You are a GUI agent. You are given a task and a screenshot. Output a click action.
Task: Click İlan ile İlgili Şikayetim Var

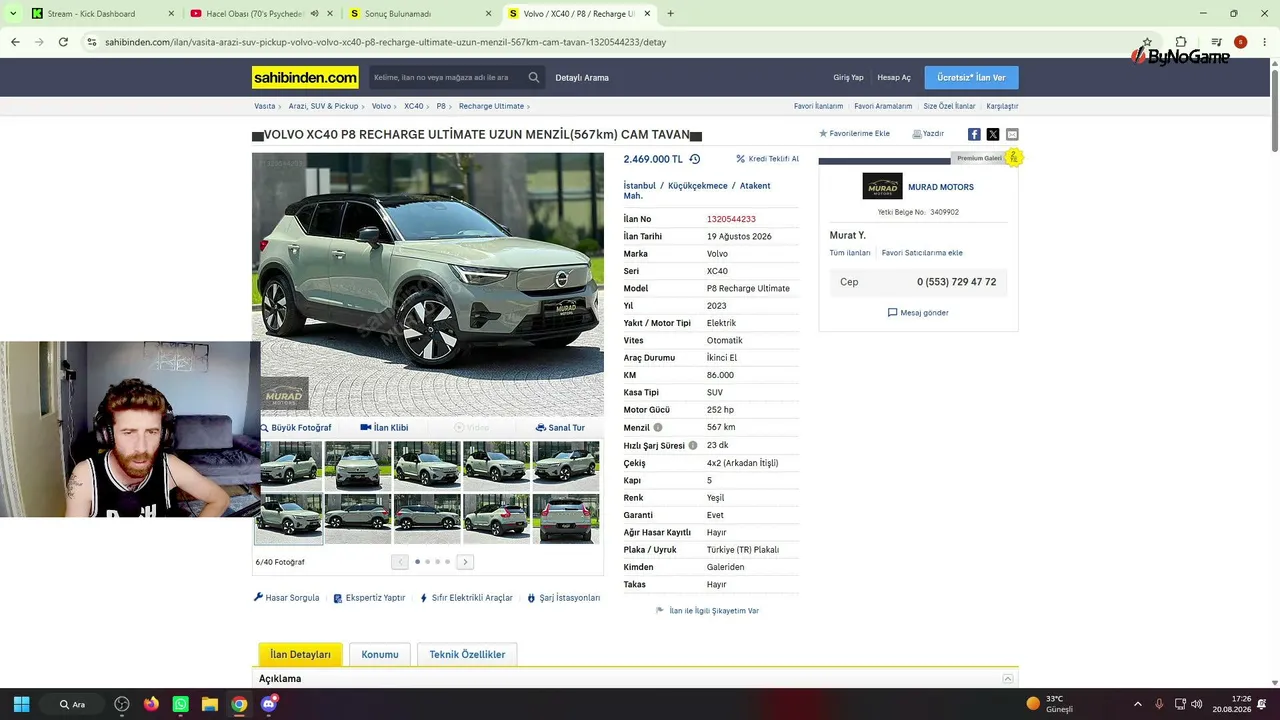pyautogui.click(x=707, y=611)
